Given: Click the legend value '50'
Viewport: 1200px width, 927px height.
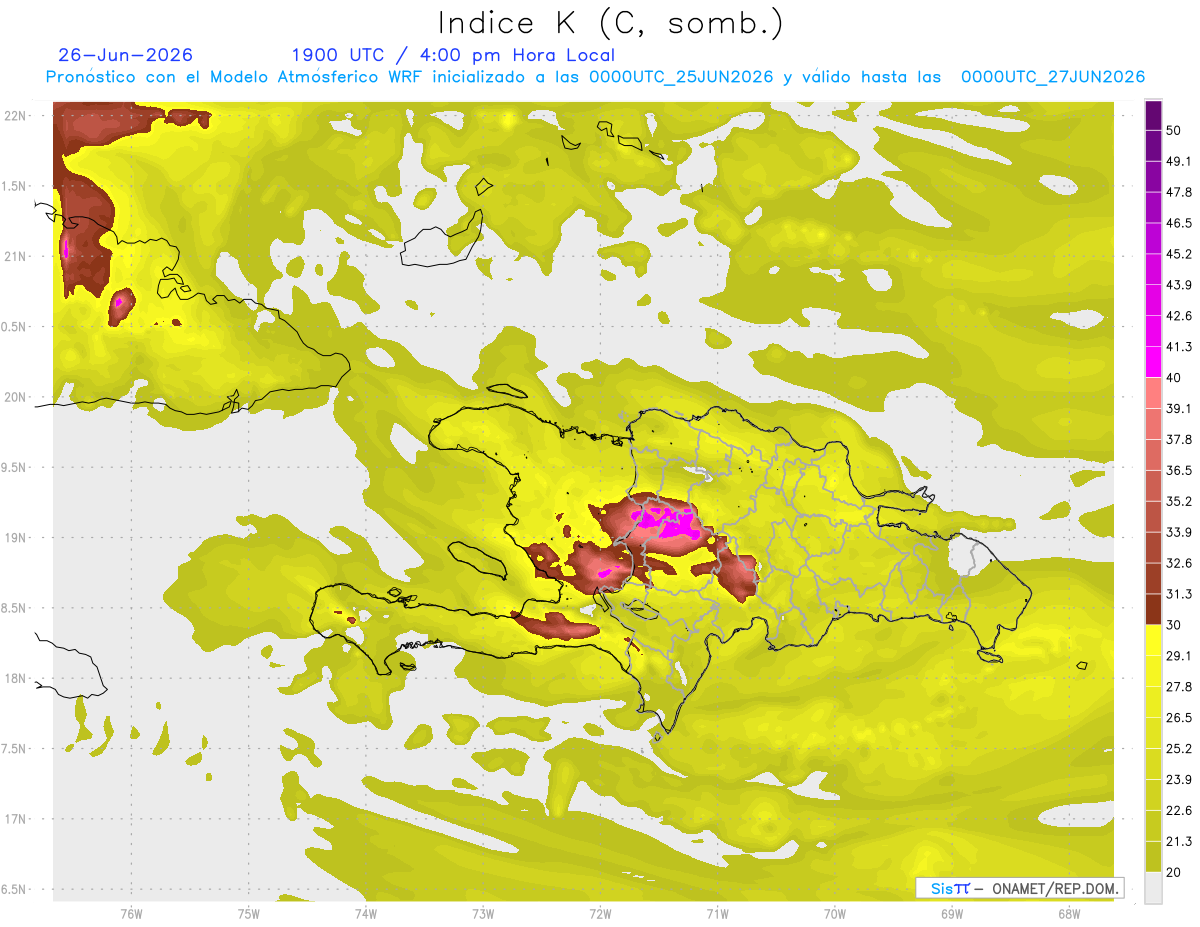Looking at the screenshot, I should pos(1174,130).
